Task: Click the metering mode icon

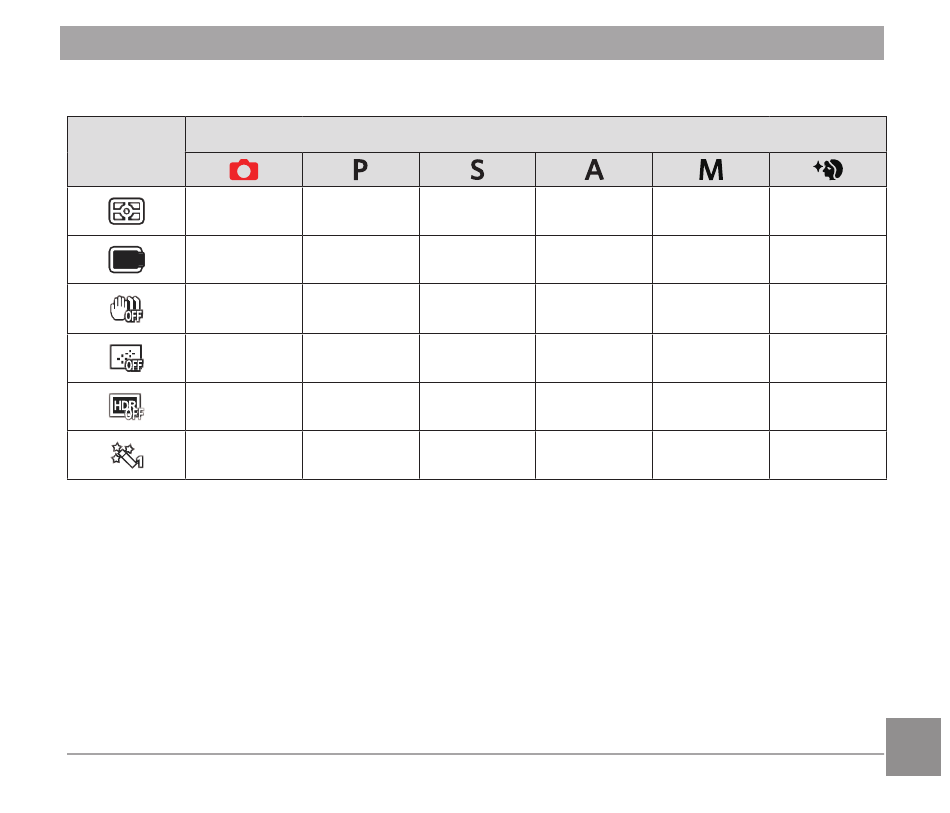Action: pos(126,211)
